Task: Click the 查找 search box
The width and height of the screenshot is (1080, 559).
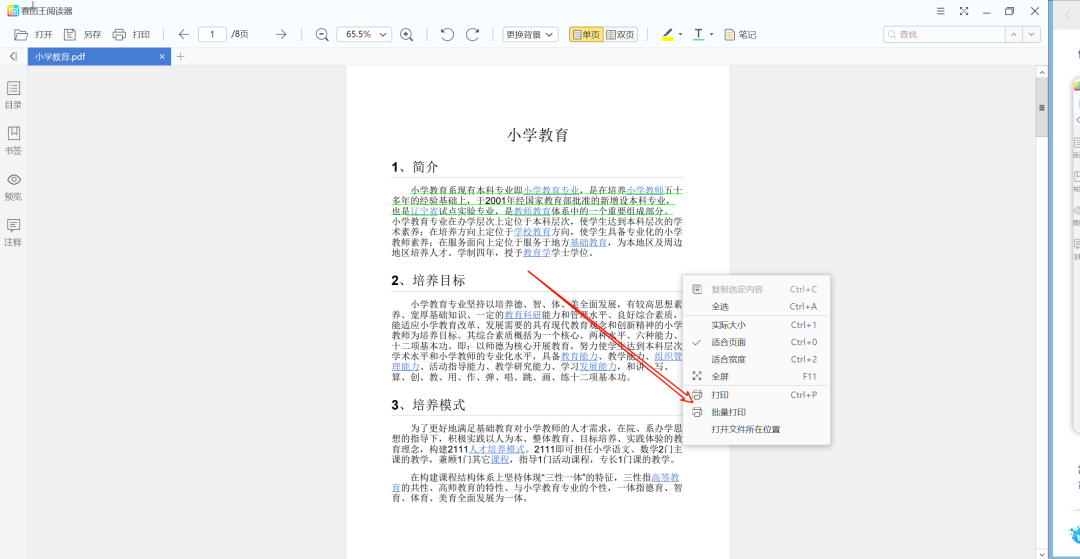Action: tap(944, 34)
